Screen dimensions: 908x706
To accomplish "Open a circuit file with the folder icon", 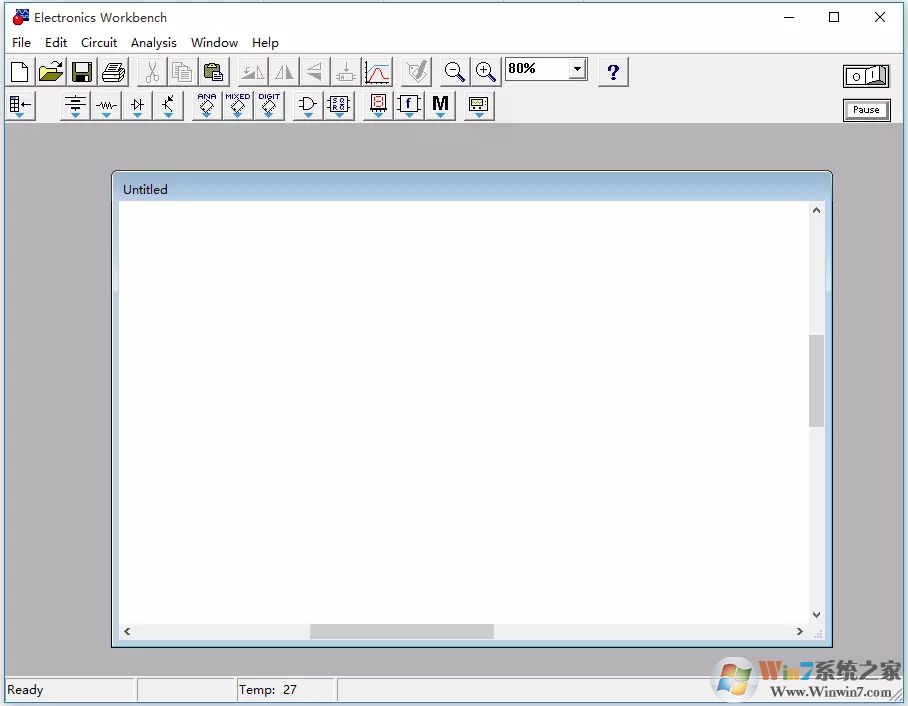I will pos(51,72).
